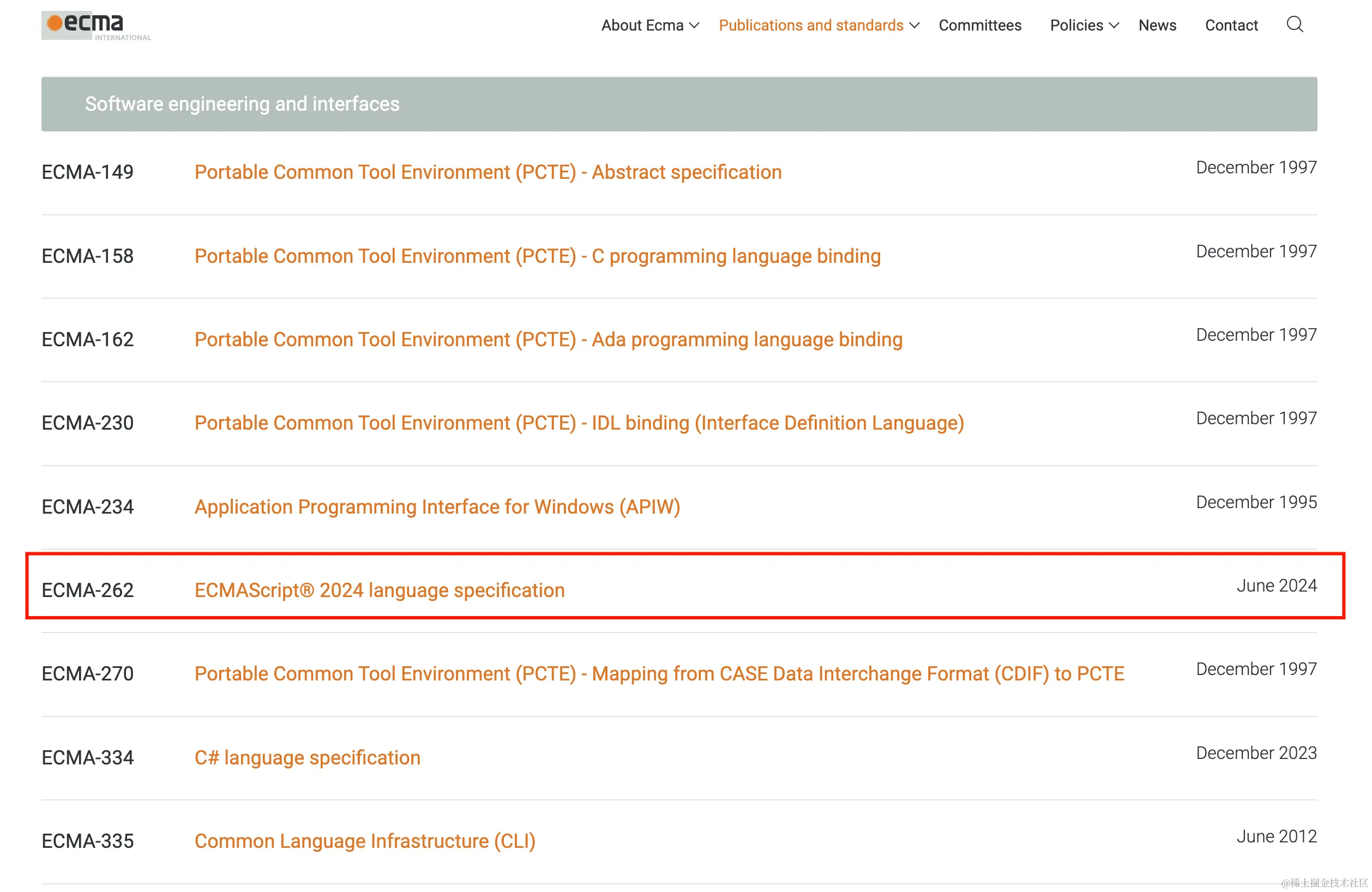Screen dimensions: 1372x892
Task: Select the ECMA-270 standard number
Action: [x=88, y=673]
